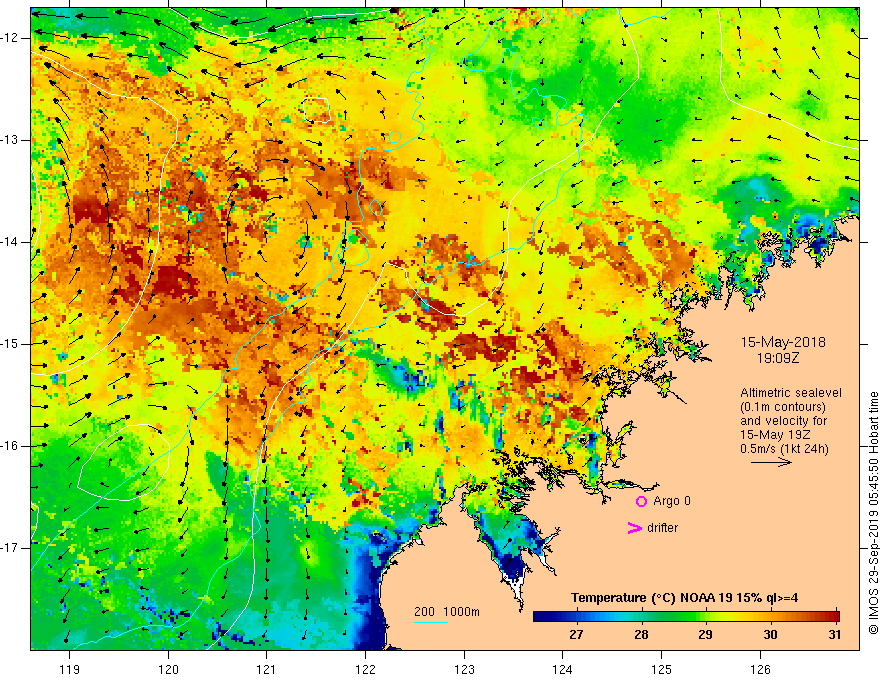Click latitude axis label -12
The width and height of the screenshot is (880, 680).
pyautogui.click(x=10, y=38)
